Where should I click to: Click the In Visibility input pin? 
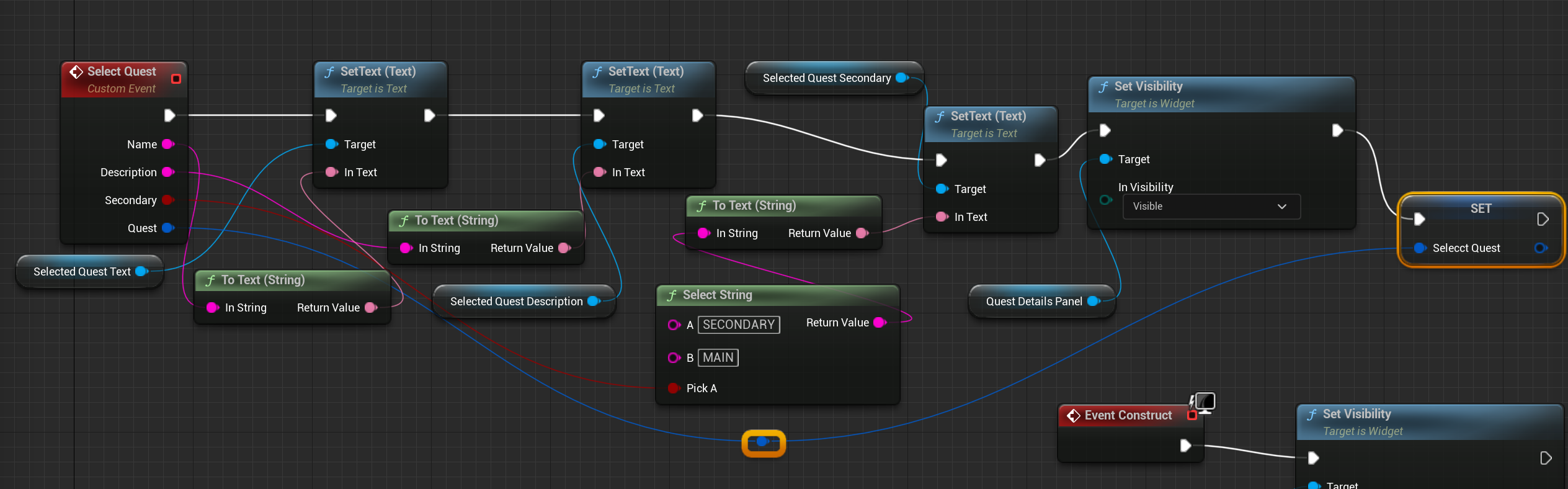[1105, 200]
